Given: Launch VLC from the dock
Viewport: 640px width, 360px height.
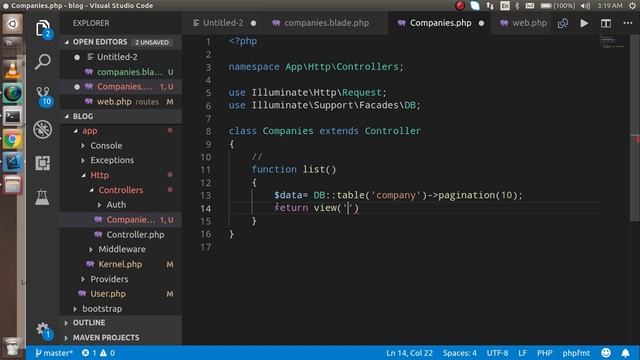Looking at the screenshot, I should pyautogui.click(x=12, y=69).
